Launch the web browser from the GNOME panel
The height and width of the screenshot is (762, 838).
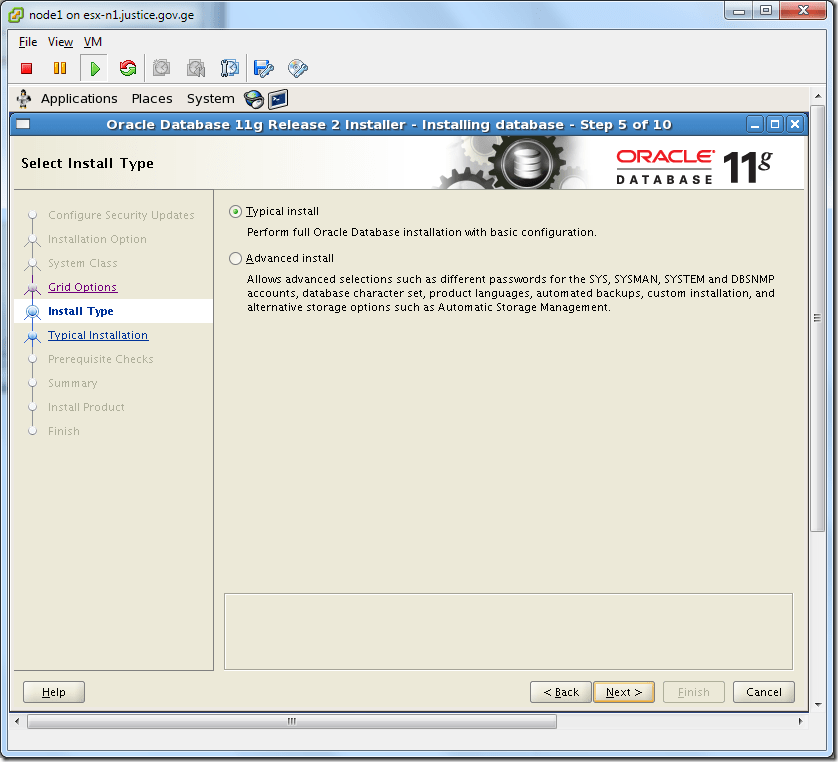click(253, 98)
